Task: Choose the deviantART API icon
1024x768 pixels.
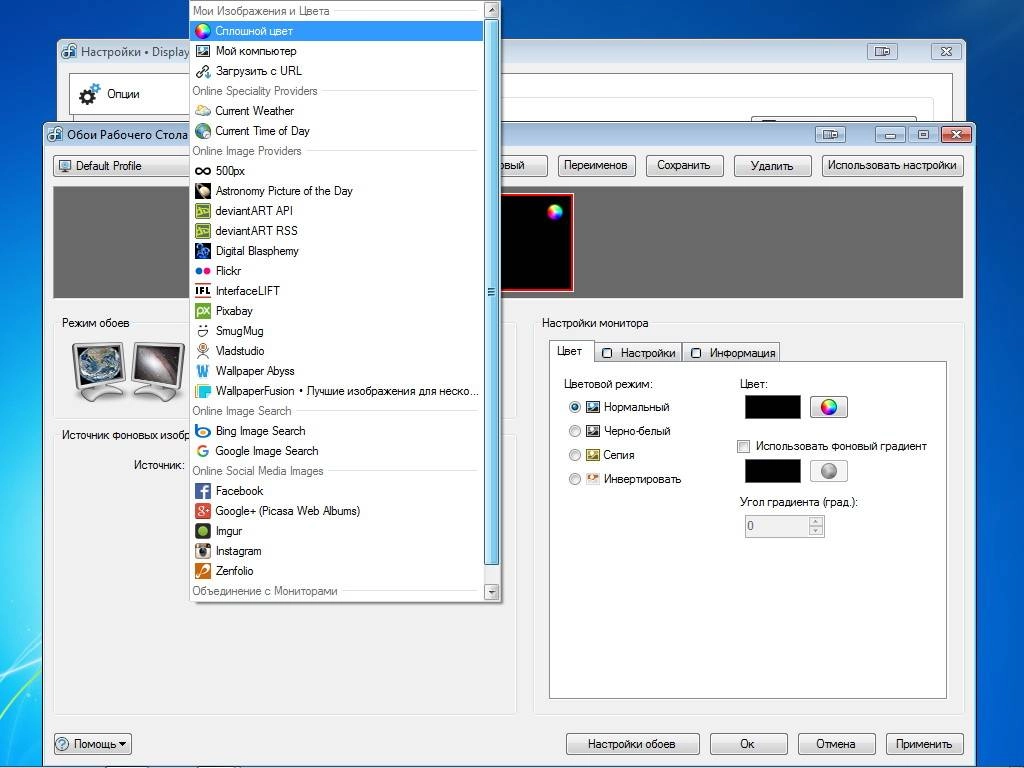Action: (203, 211)
